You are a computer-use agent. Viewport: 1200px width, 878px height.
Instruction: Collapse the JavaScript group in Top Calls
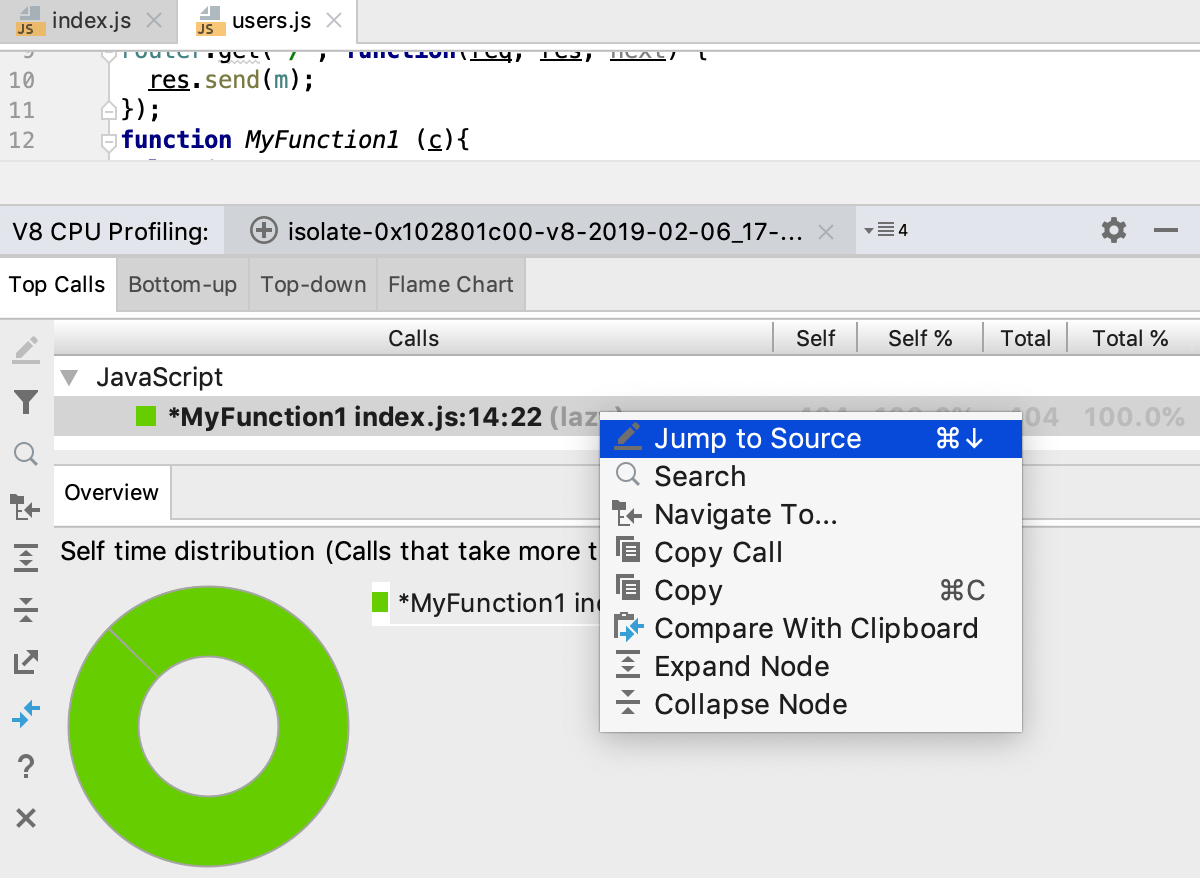coord(67,377)
